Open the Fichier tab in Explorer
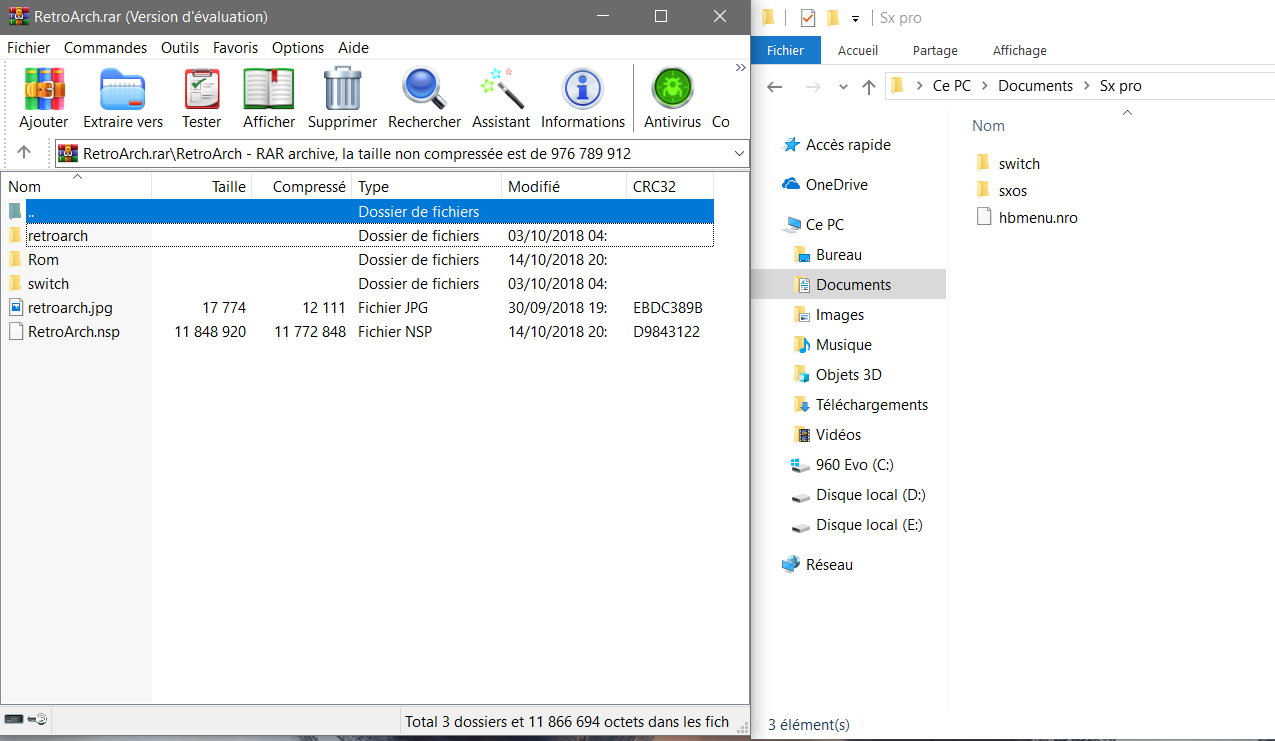 click(786, 50)
